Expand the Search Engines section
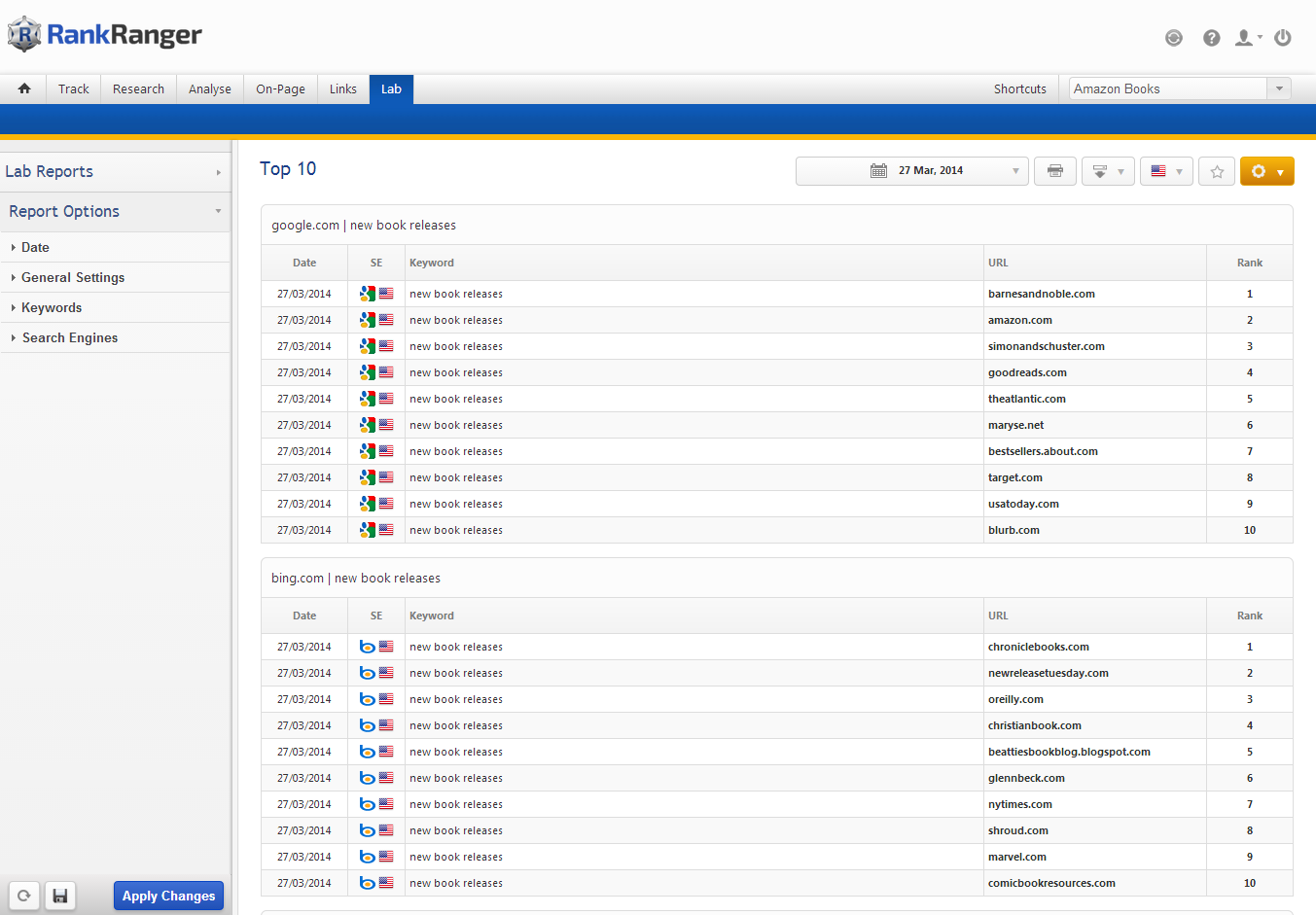 [x=70, y=337]
